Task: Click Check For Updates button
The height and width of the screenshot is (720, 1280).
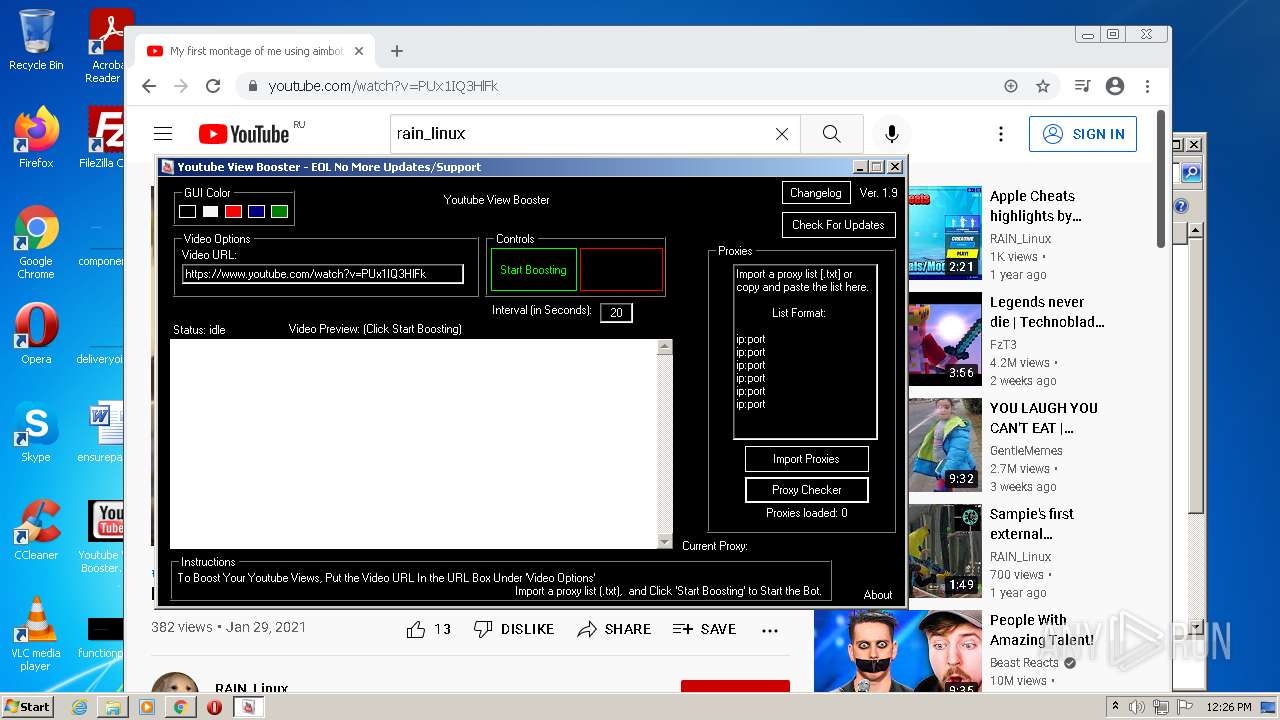Action: click(838, 225)
